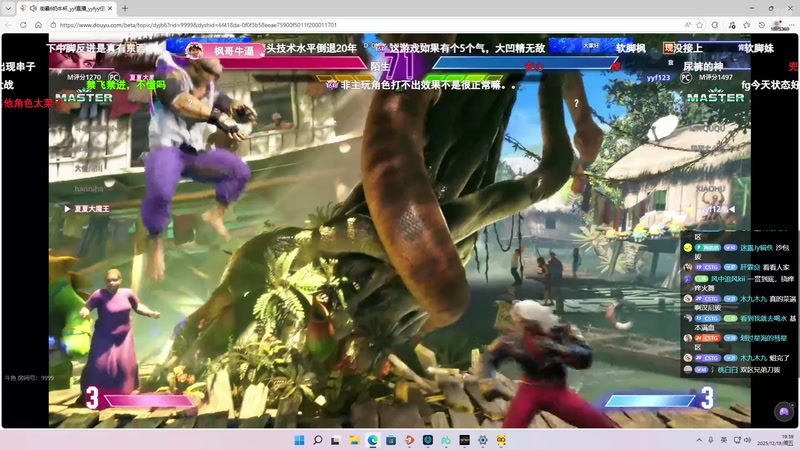The width and height of the screenshot is (800, 450).
Task: Select the Douyu livestream browser tab
Action: [x=66, y=8]
